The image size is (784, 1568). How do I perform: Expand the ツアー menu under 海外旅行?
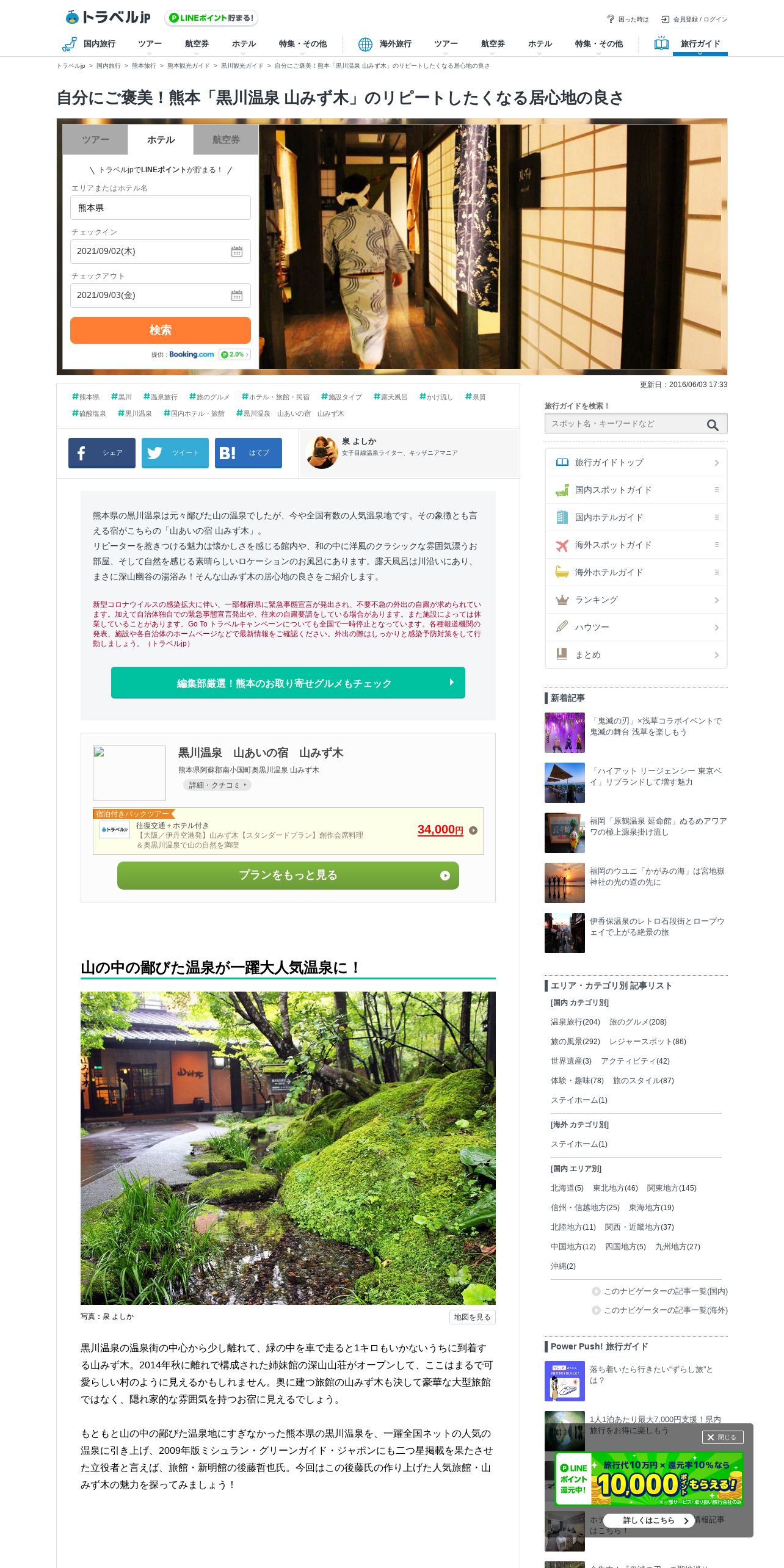446,44
